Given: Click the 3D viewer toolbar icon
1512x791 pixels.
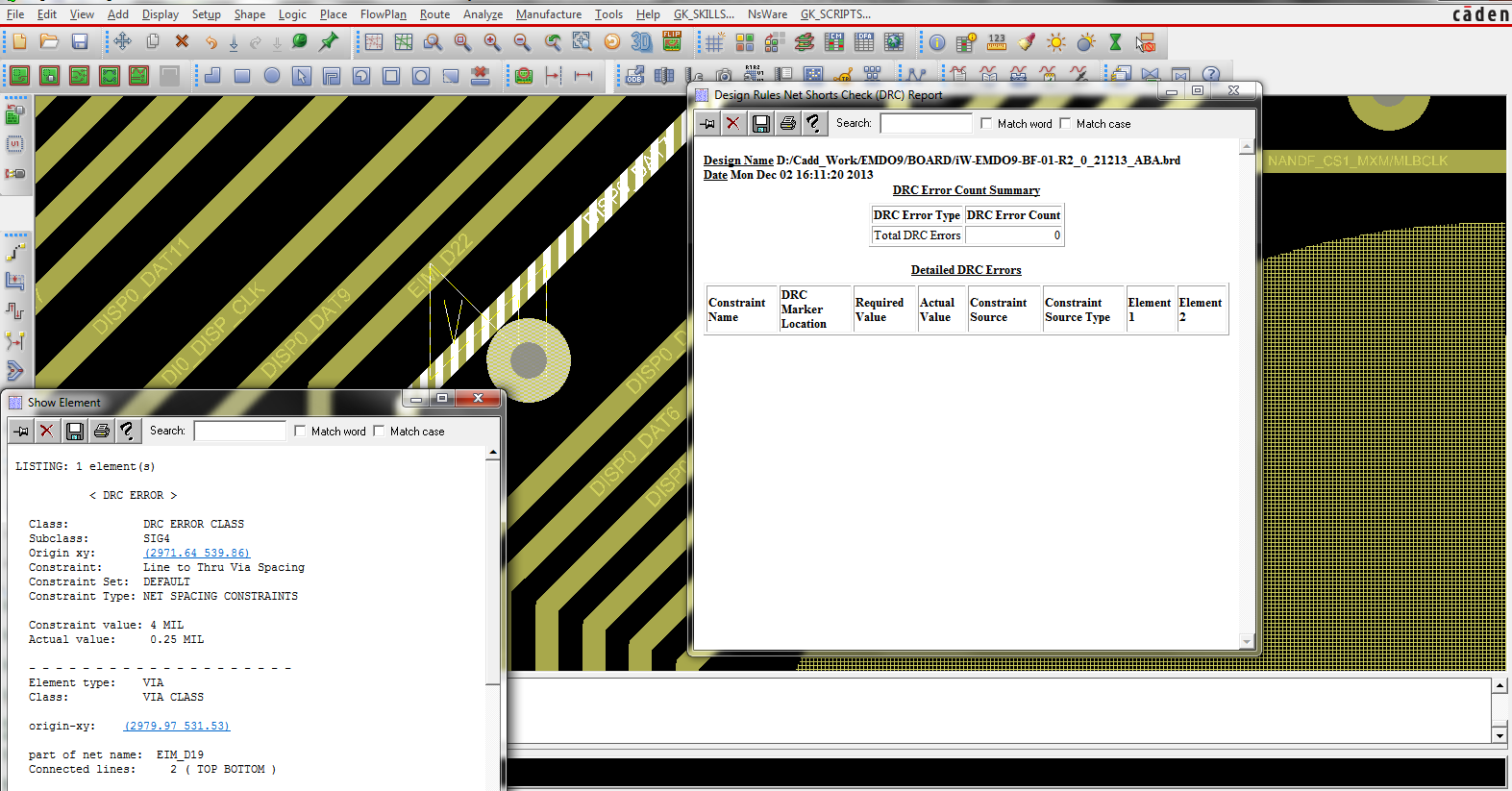Looking at the screenshot, I should (x=641, y=42).
